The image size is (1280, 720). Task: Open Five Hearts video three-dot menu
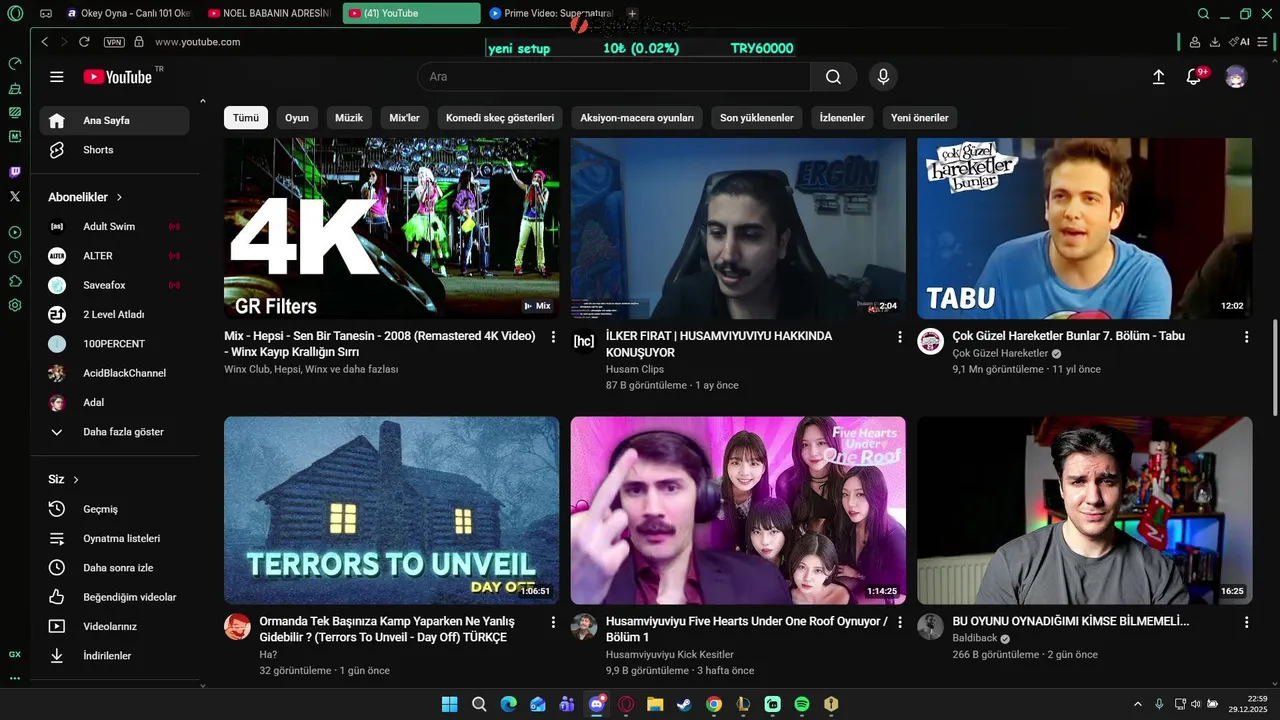tap(899, 622)
